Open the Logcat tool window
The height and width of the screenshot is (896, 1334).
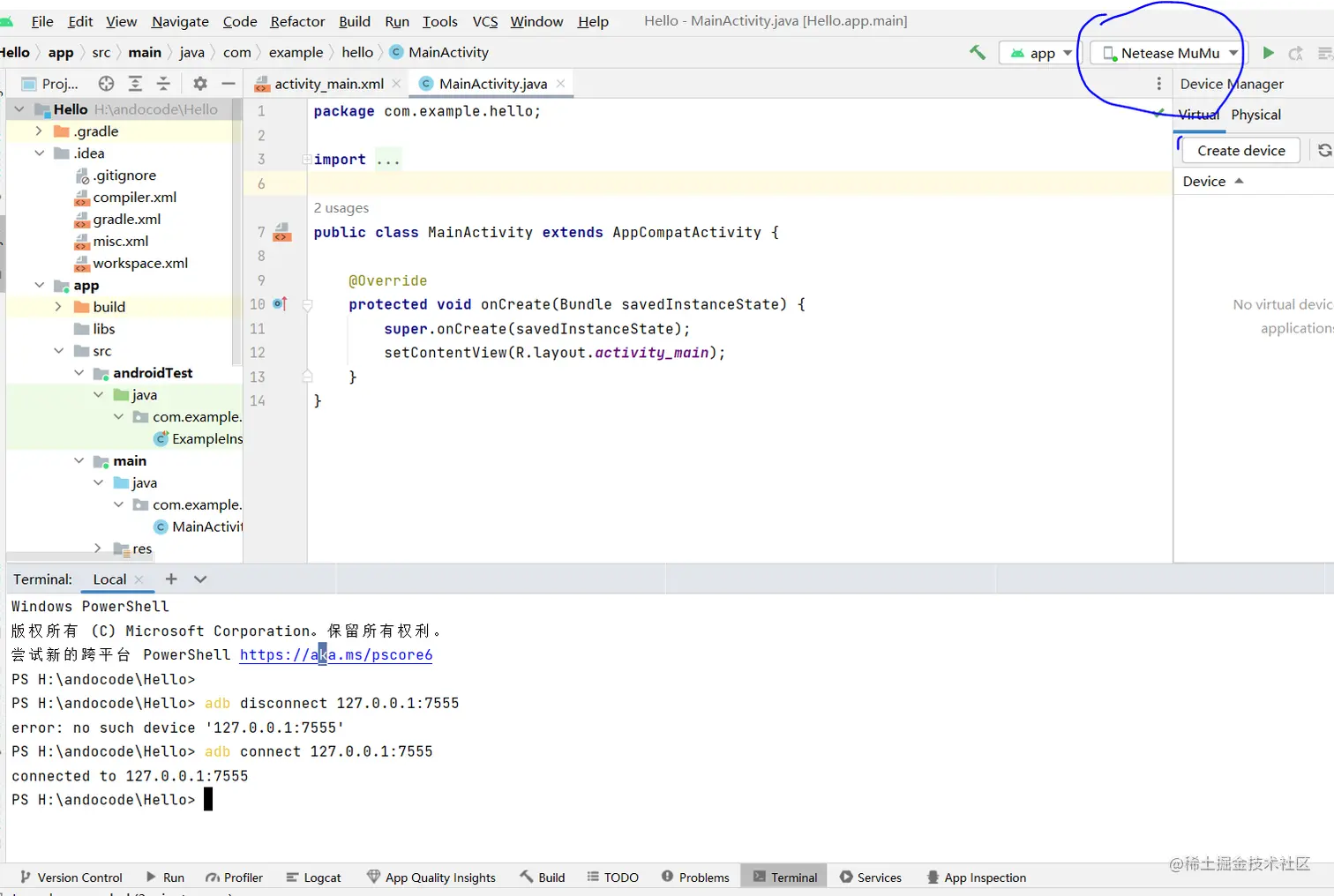click(313, 877)
